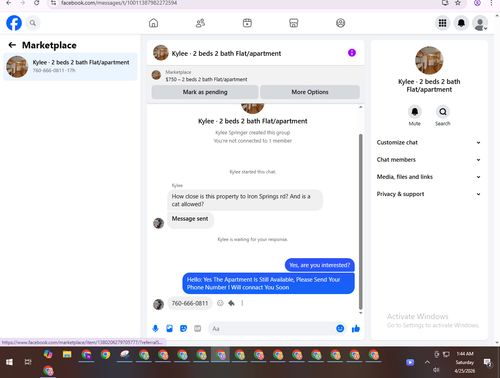
Task: Open the Windows notification center
Action: [x=488, y=362]
